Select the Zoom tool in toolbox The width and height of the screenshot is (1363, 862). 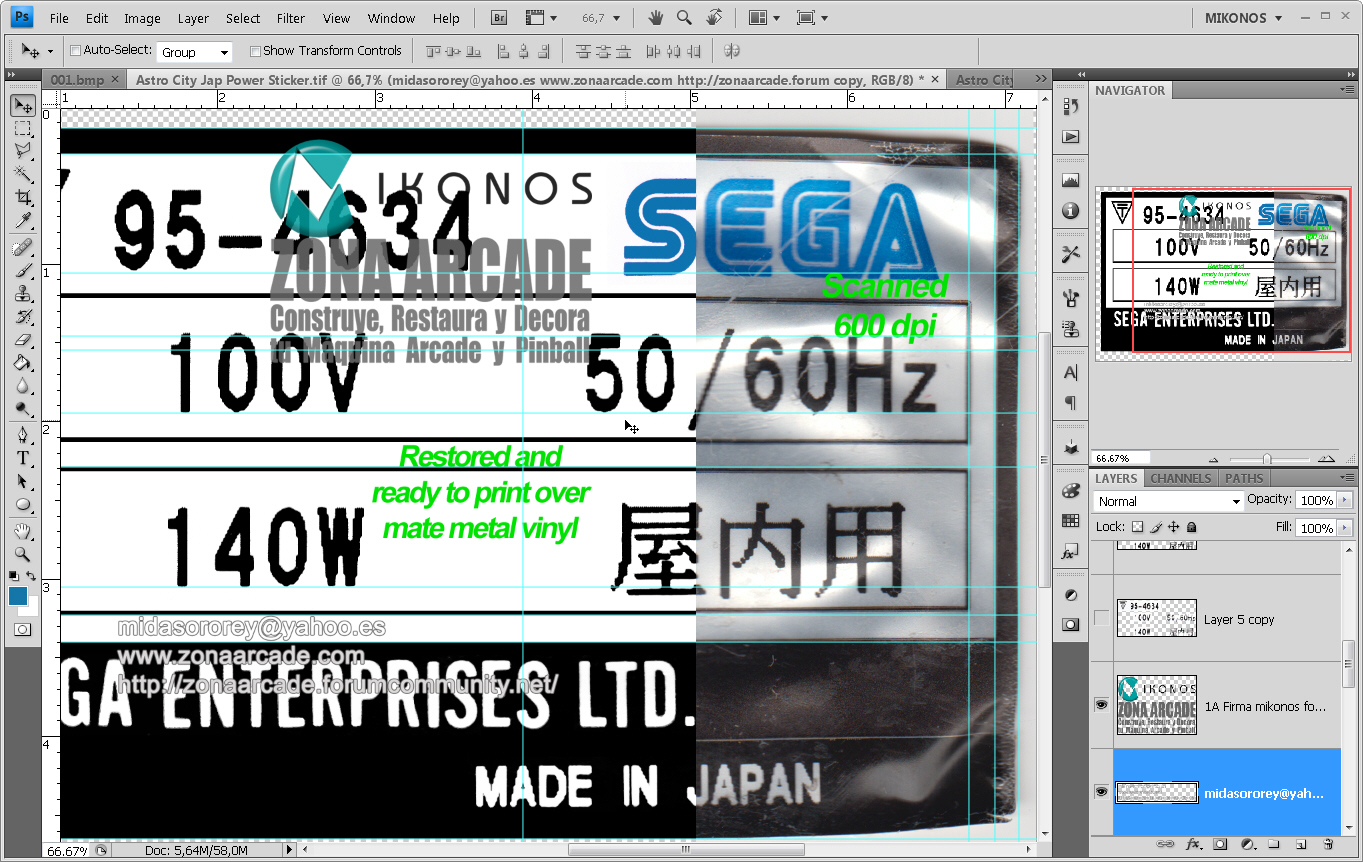(22, 554)
